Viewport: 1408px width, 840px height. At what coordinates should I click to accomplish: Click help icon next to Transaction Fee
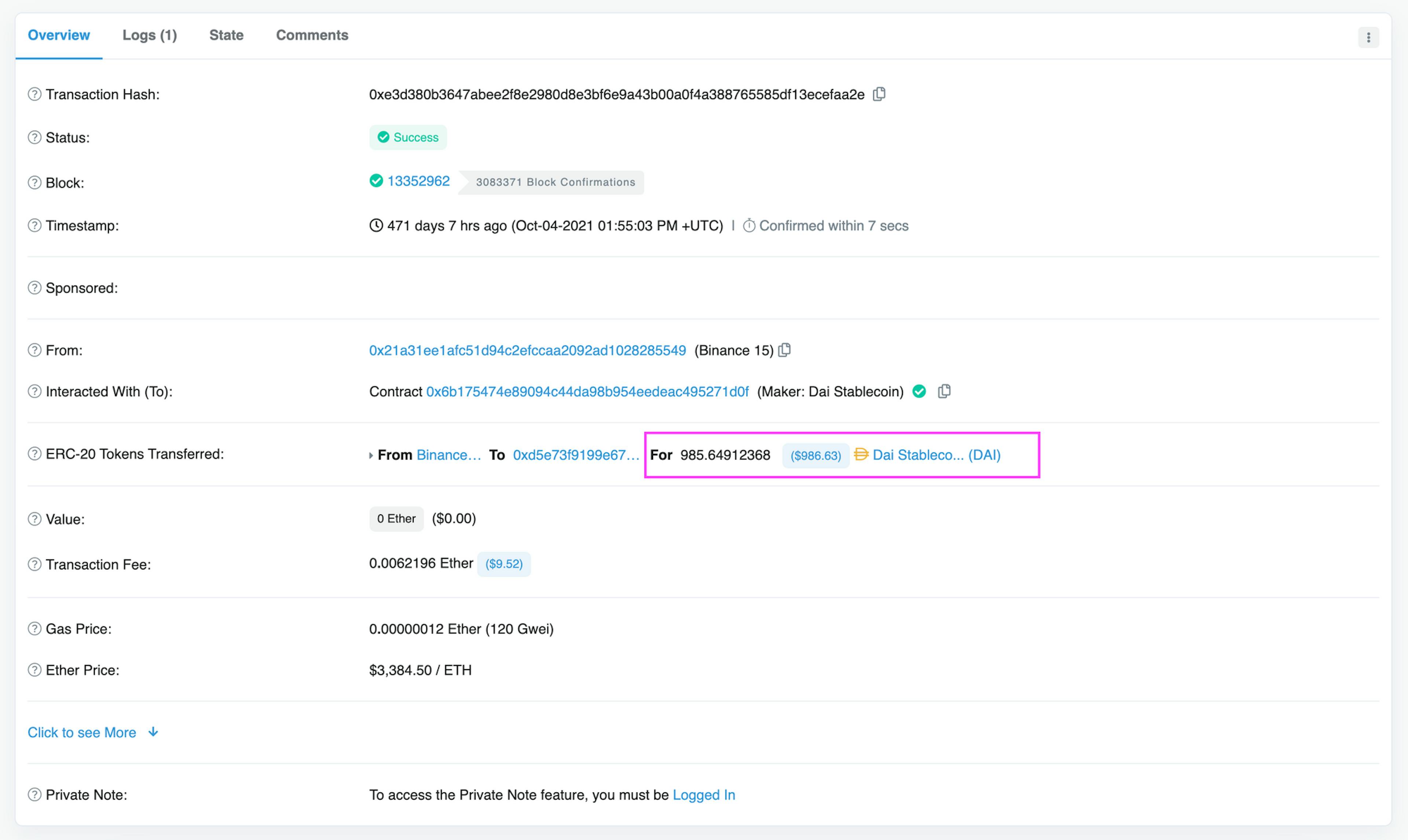(x=34, y=564)
